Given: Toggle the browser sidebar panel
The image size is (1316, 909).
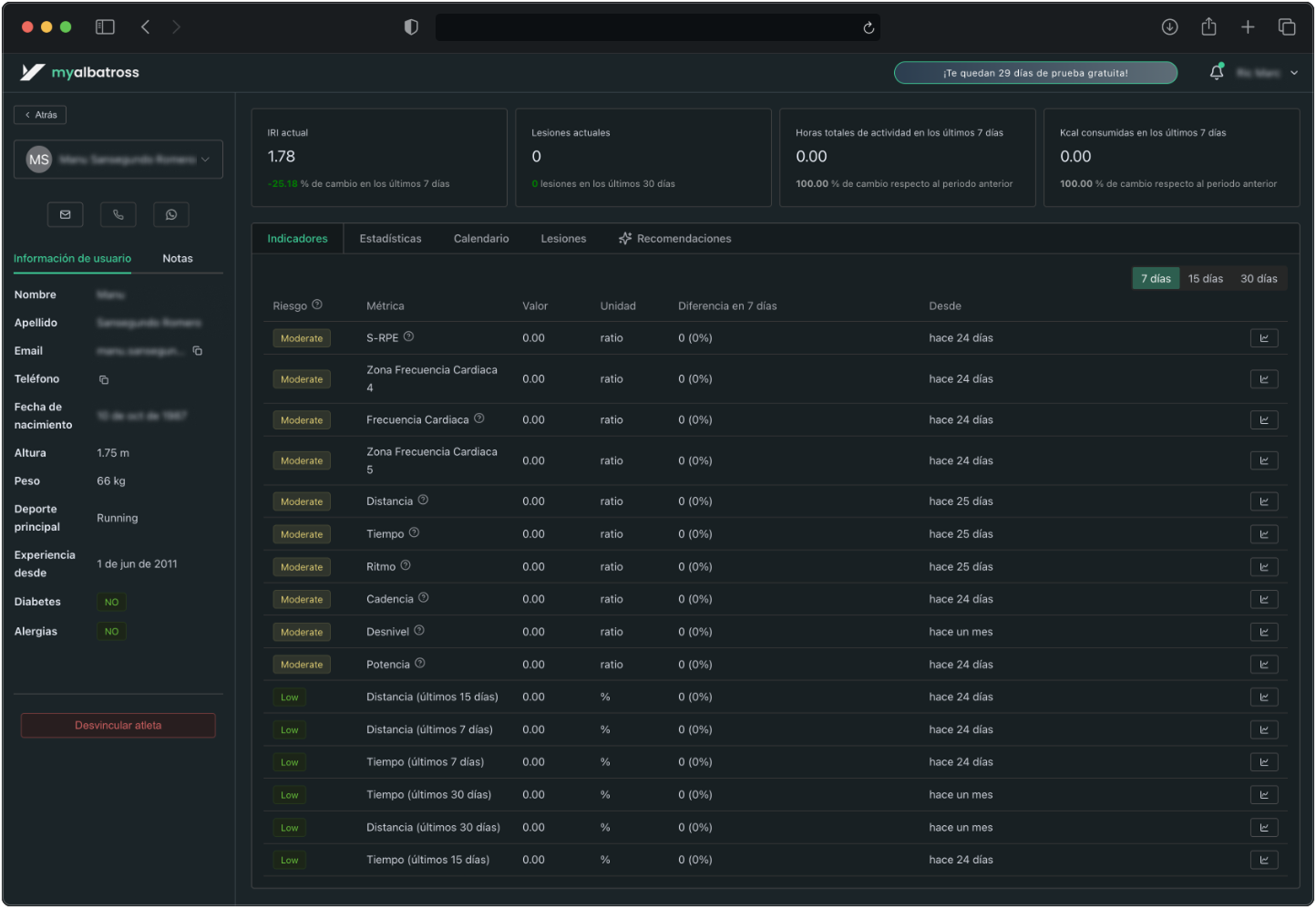Looking at the screenshot, I should pyautogui.click(x=105, y=27).
